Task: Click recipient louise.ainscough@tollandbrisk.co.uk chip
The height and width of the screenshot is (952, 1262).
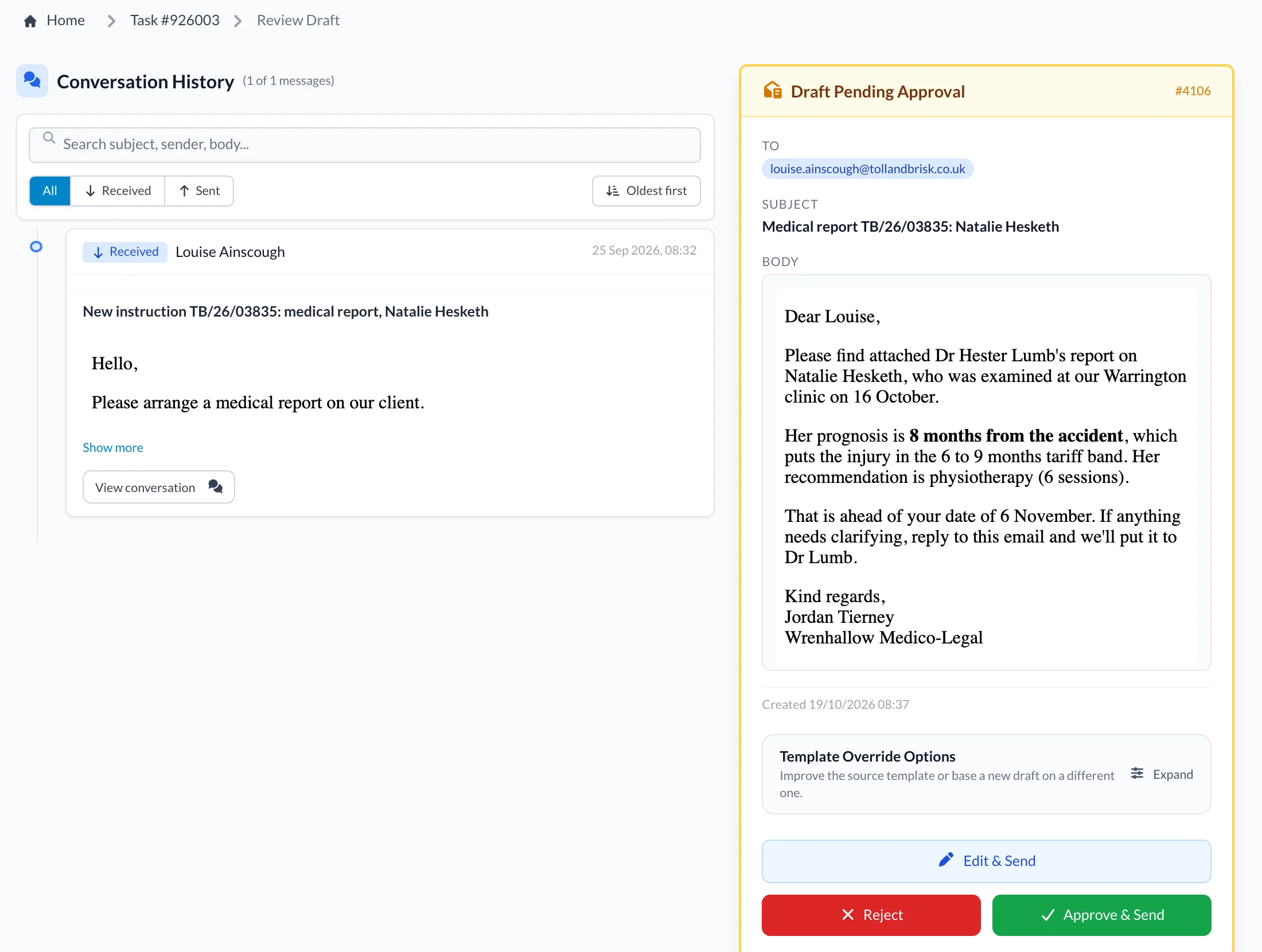Action: [867, 169]
